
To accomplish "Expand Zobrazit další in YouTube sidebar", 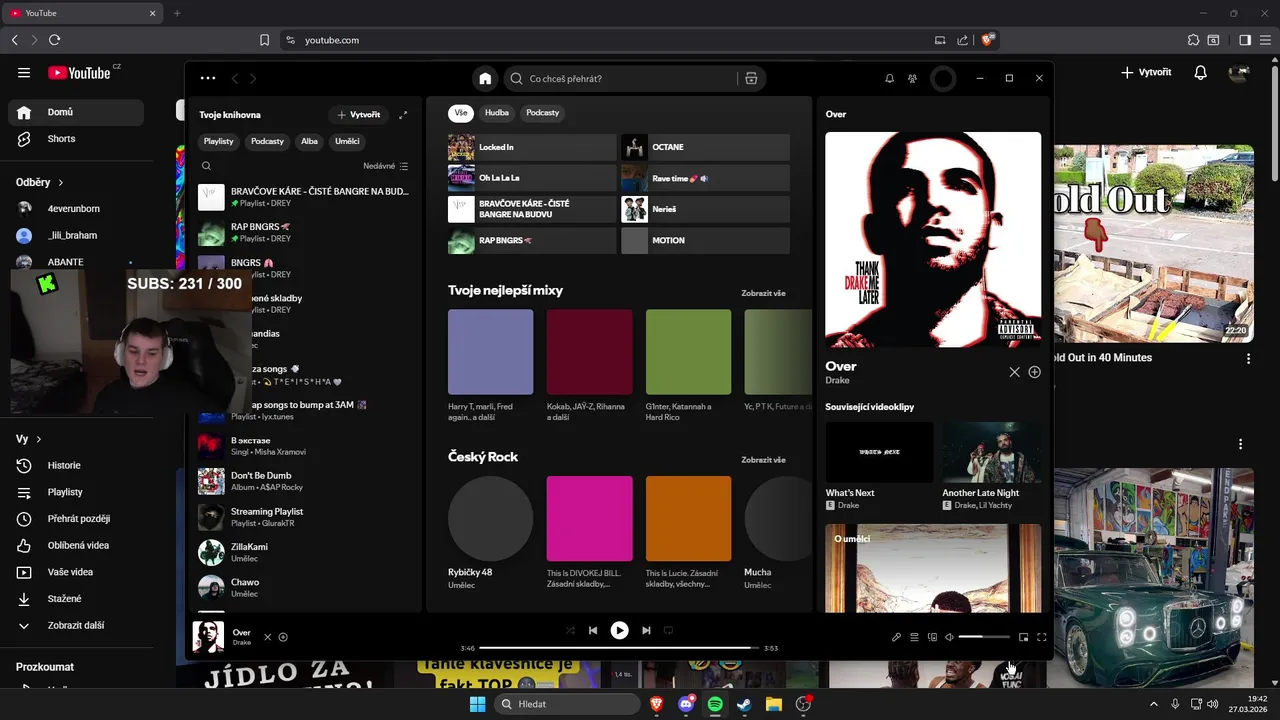I will click(75, 625).
